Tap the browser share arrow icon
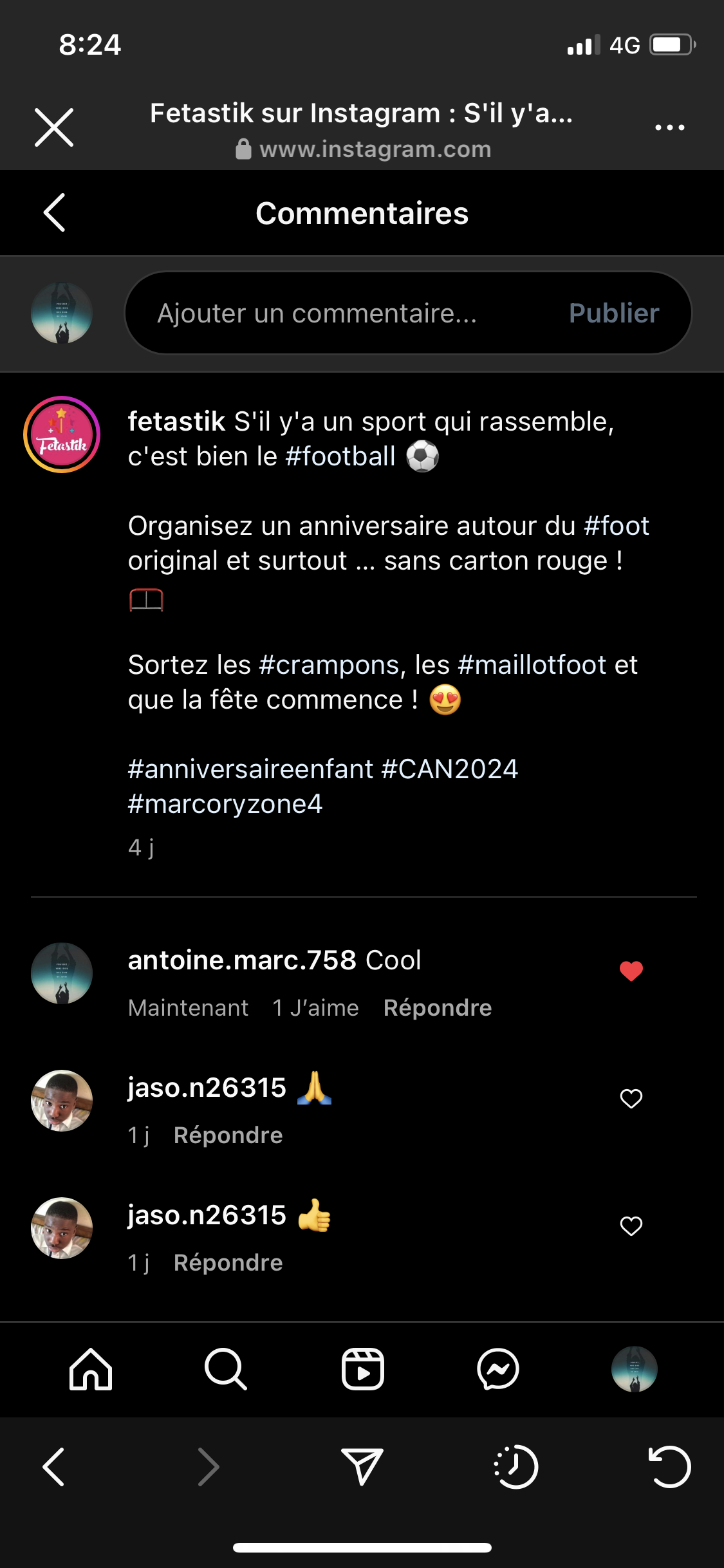This screenshot has height=1568, width=724. 362,1467
